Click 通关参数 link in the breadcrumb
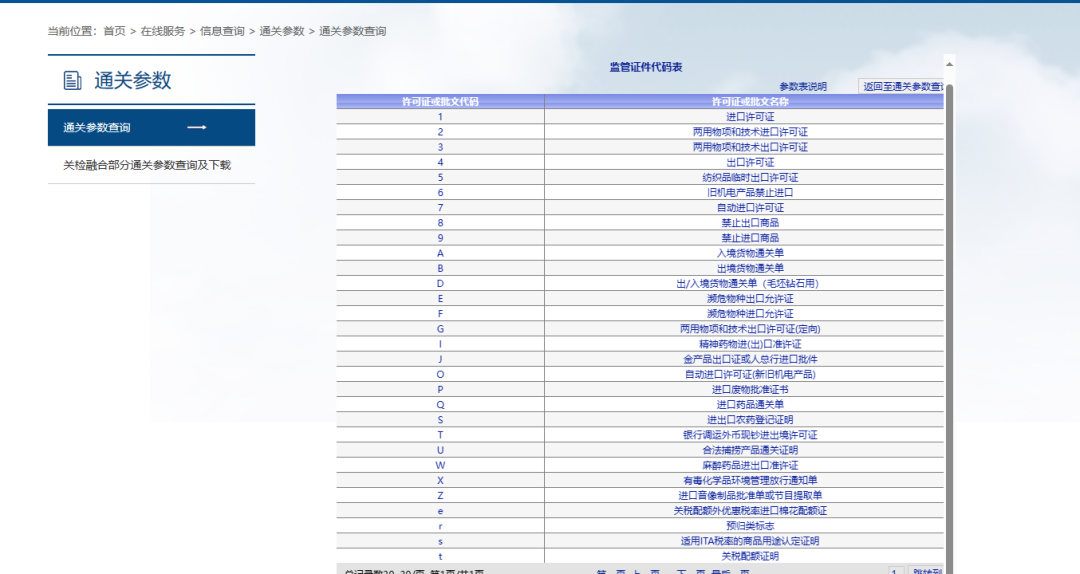This screenshot has width=1080, height=574. click(282, 31)
